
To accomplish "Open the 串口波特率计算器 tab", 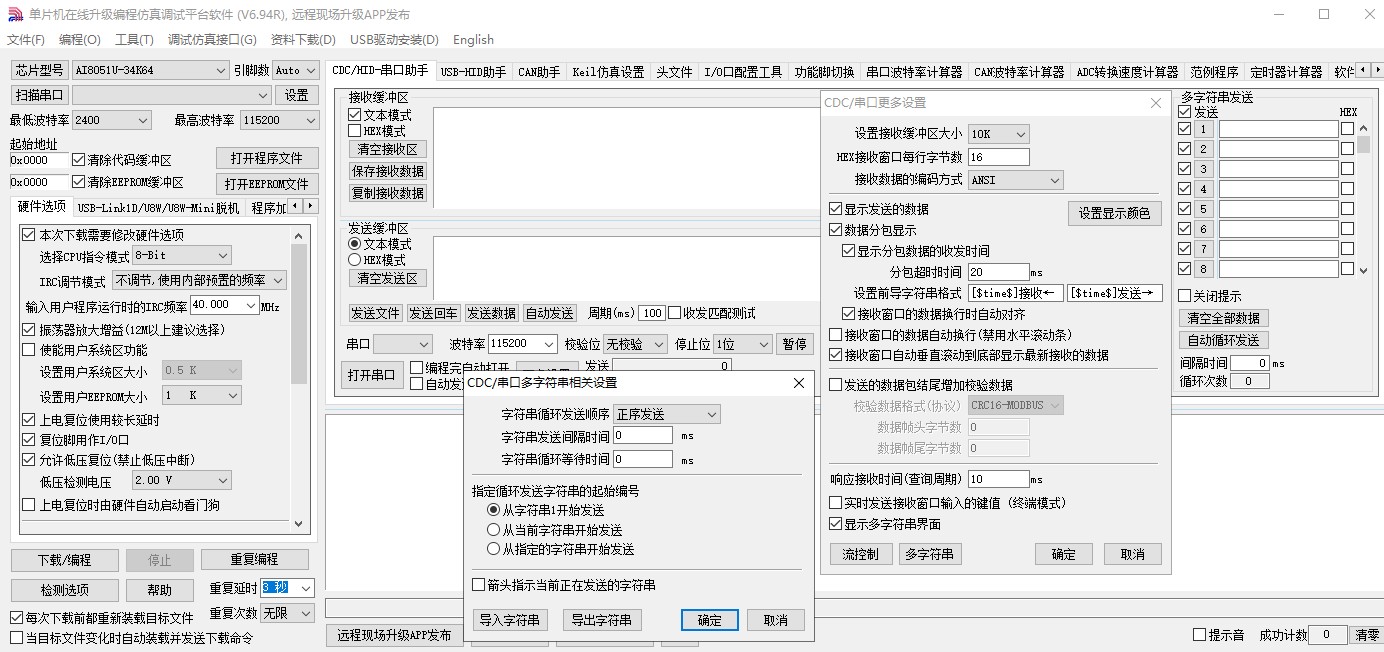I will 914,72.
